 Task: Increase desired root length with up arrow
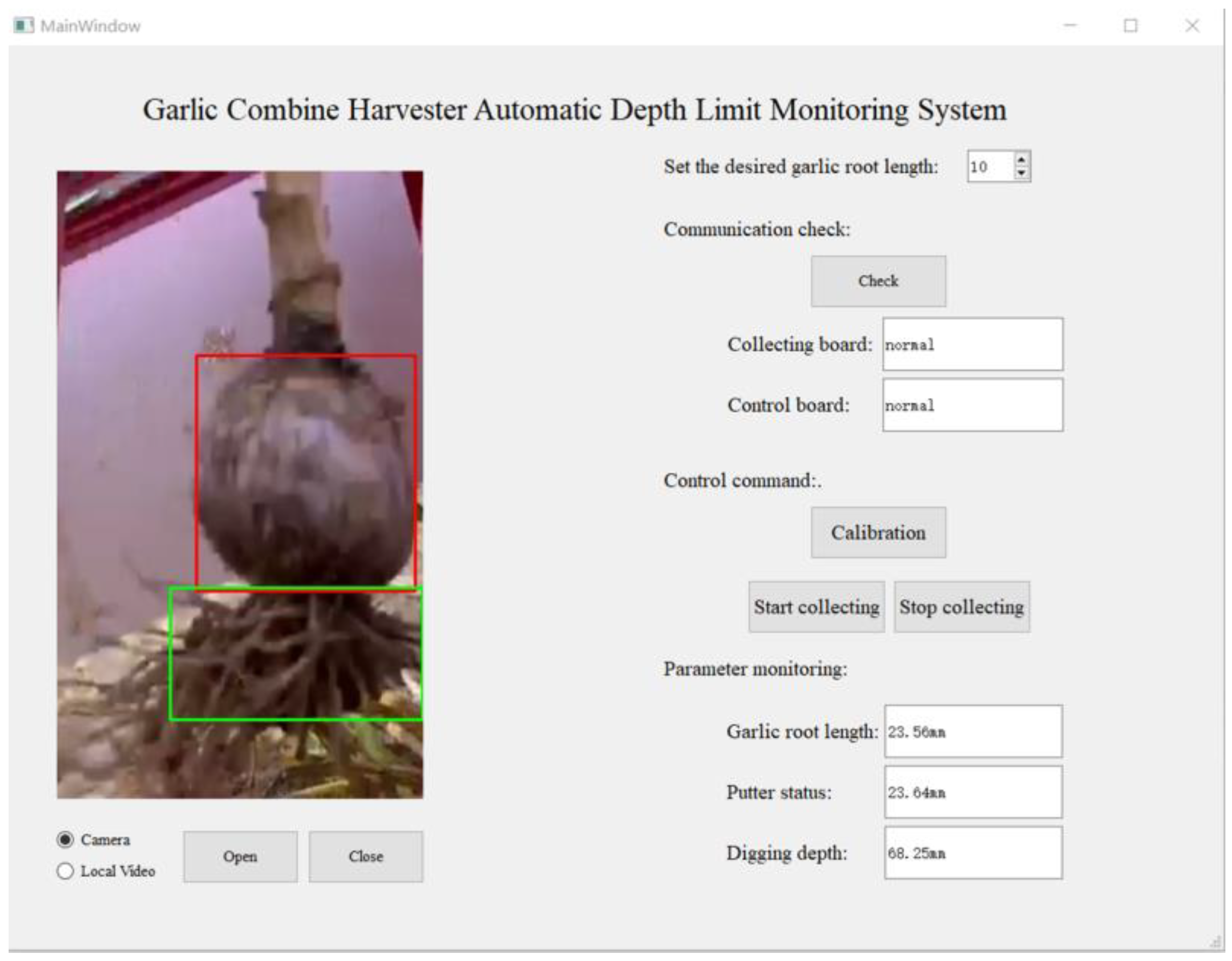pos(1021,160)
